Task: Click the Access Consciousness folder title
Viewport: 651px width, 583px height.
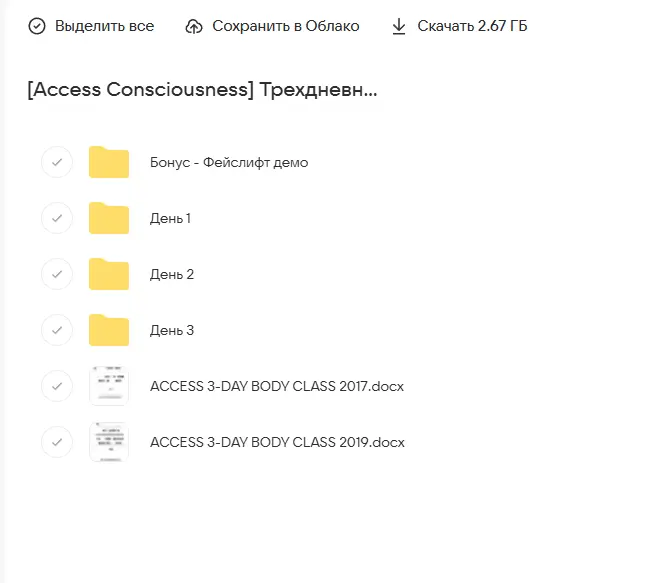Action: 203,90
